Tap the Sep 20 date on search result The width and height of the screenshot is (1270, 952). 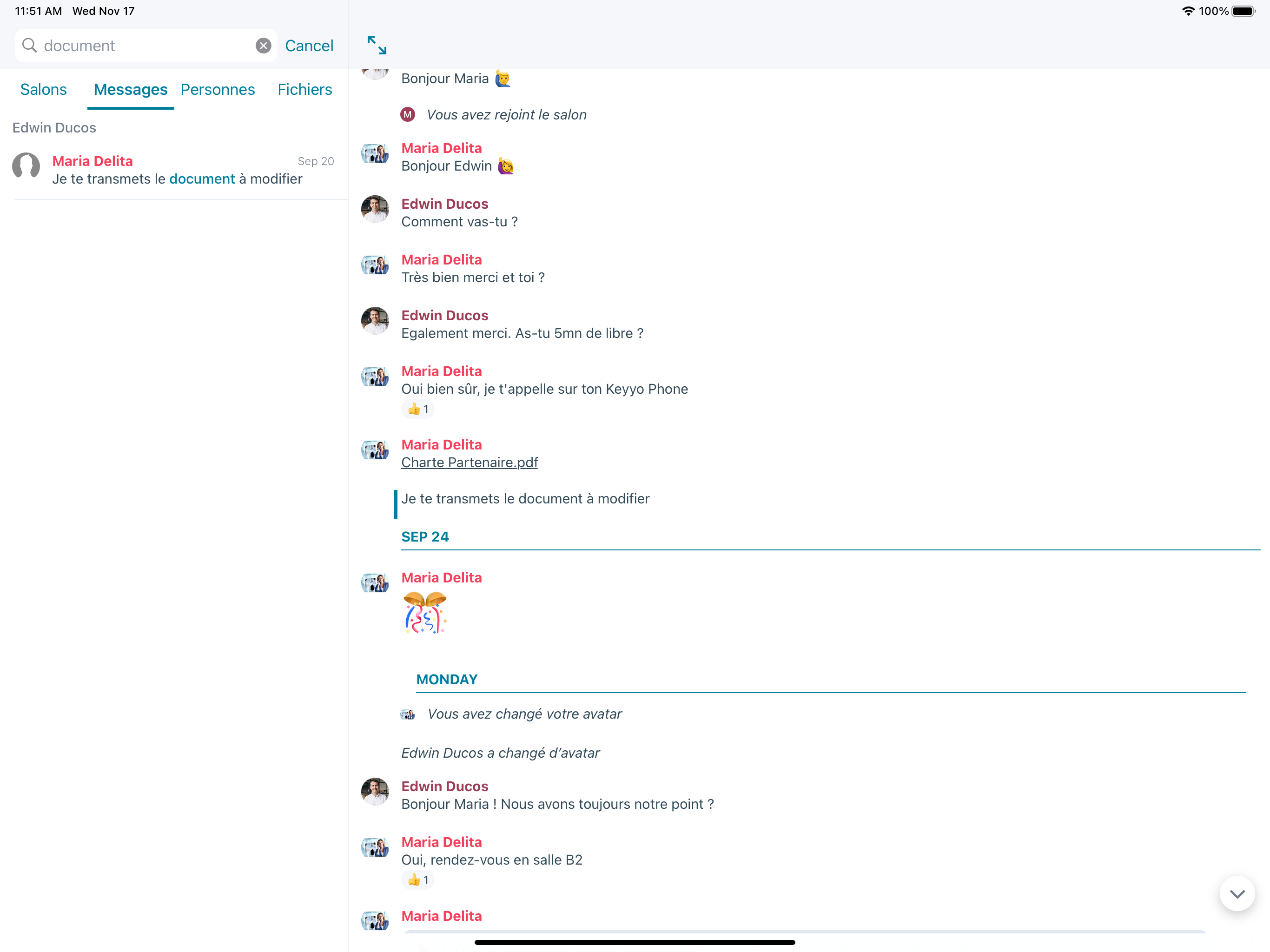pyautogui.click(x=316, y=161)
